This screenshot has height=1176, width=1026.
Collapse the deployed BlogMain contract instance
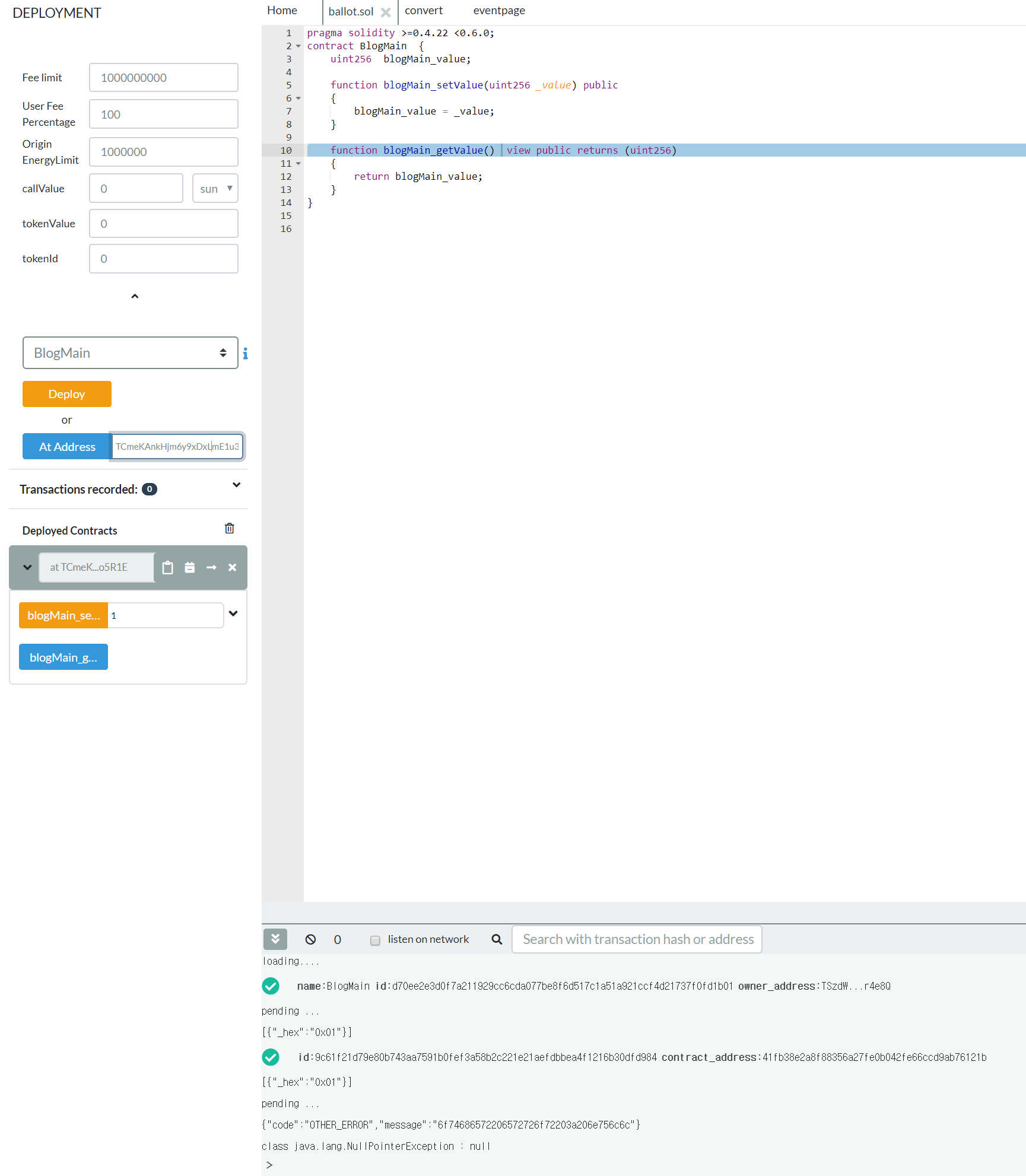click(x=26, y=567)
